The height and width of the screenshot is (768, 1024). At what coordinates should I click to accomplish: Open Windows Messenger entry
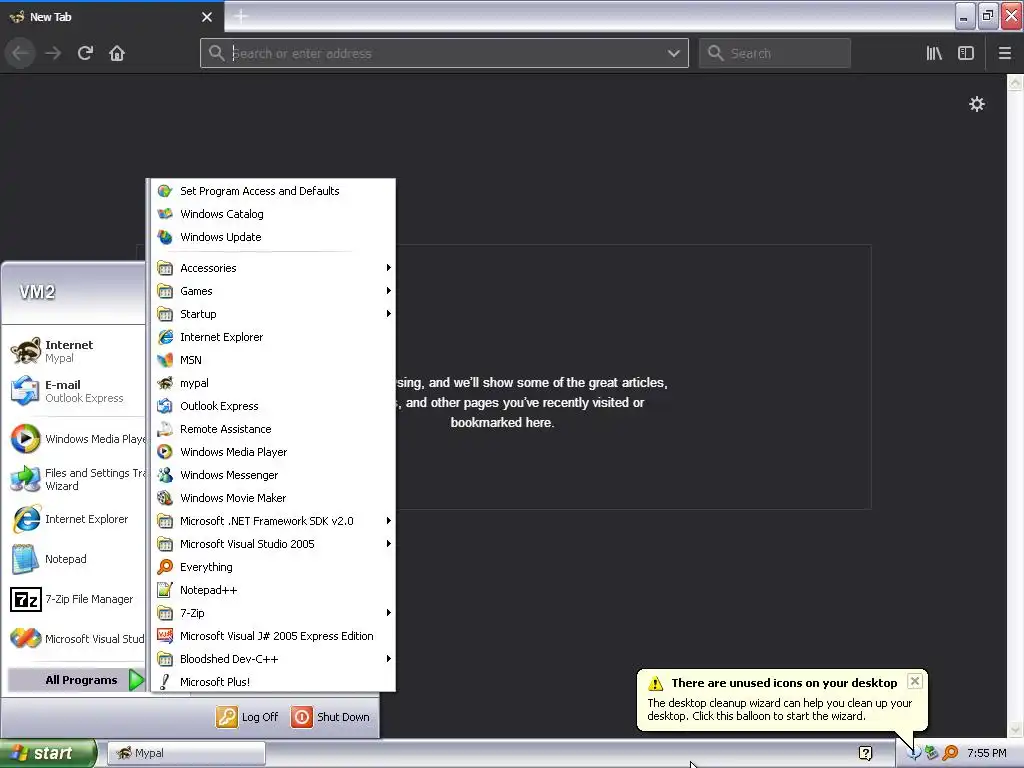coord(273,475)
